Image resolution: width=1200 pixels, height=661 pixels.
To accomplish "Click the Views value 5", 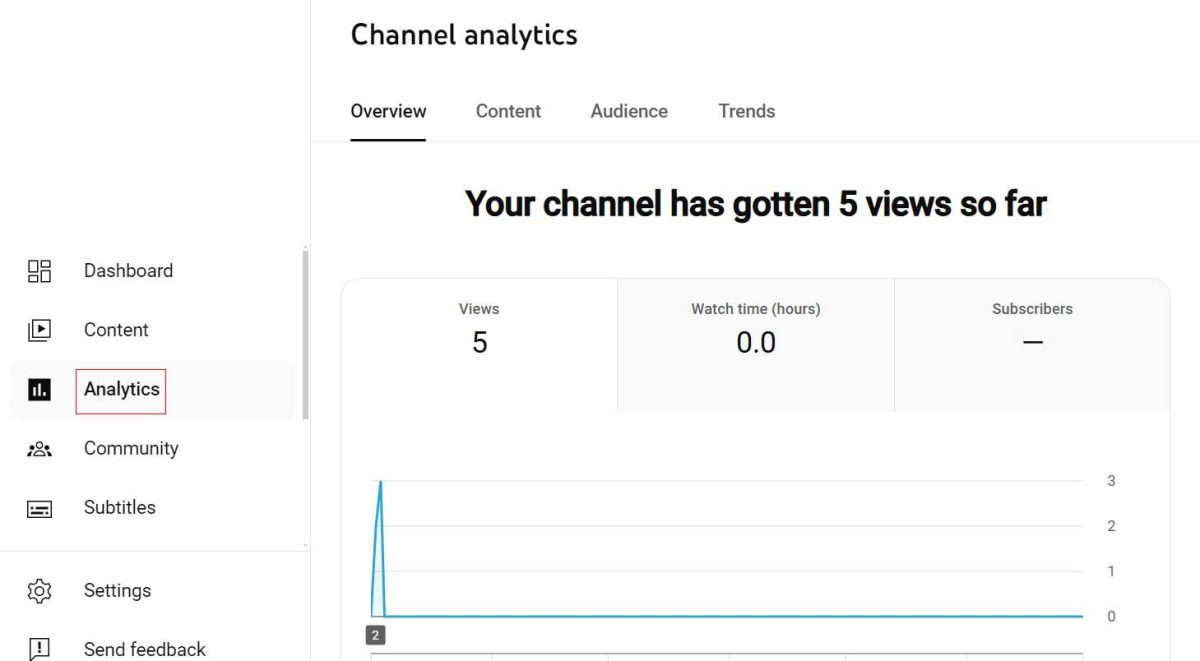I will click(480, 343).
